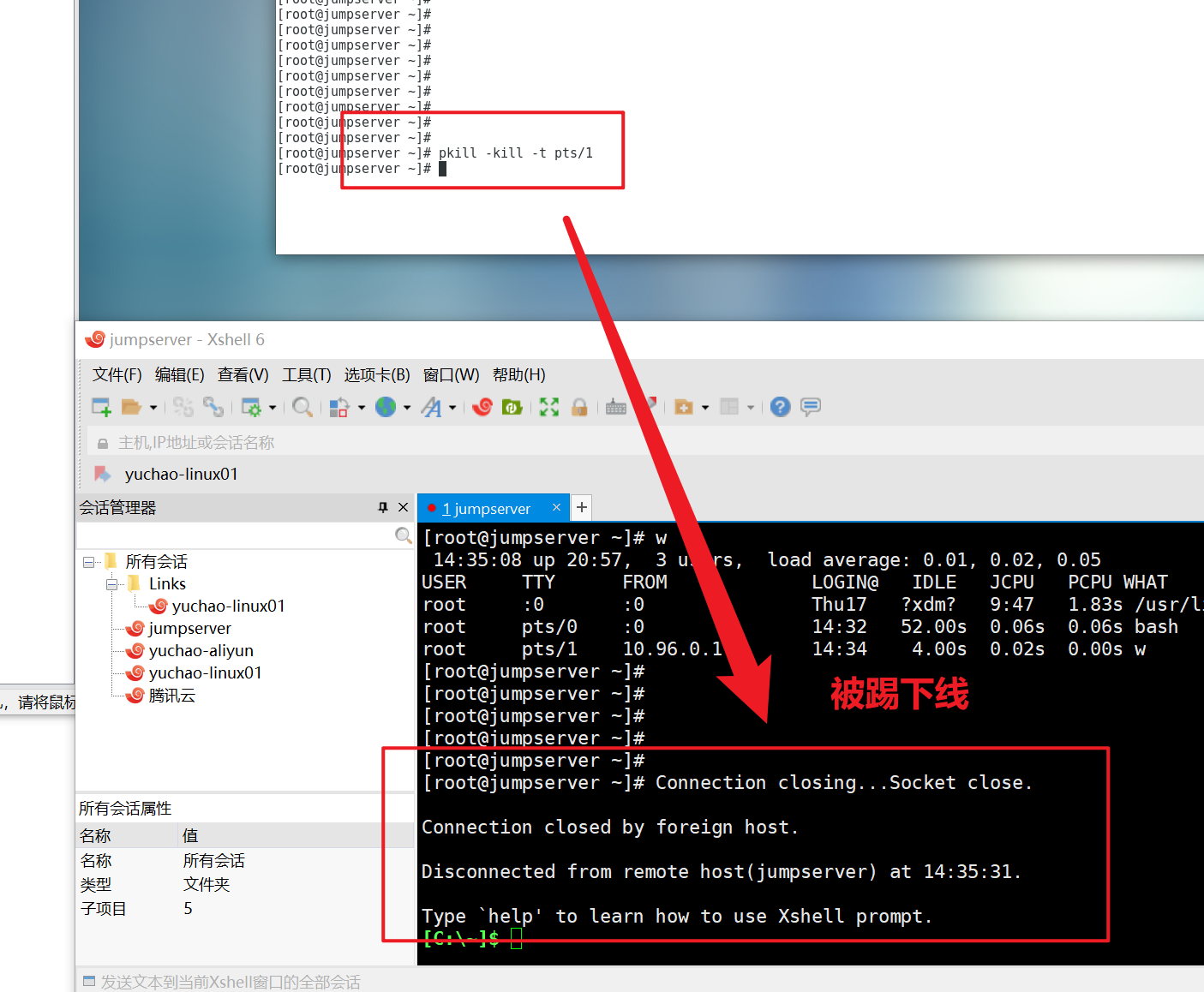Expand dropdown arrow next to Open folder icon
Screen dimensions: 1204x992
point(153,408)
